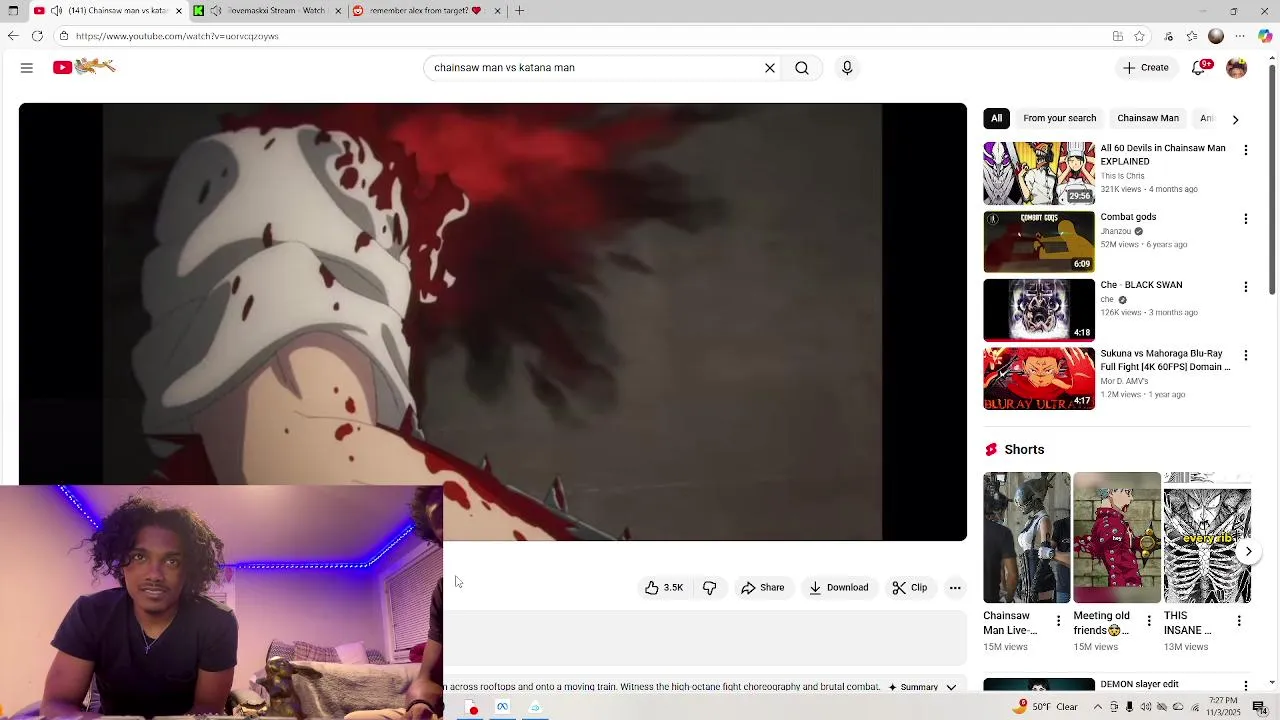Viewport: 1280px width, 720px height.
Task: Open options for Combat gods video
Action: pyautogui.click(x=1245, y=218)
